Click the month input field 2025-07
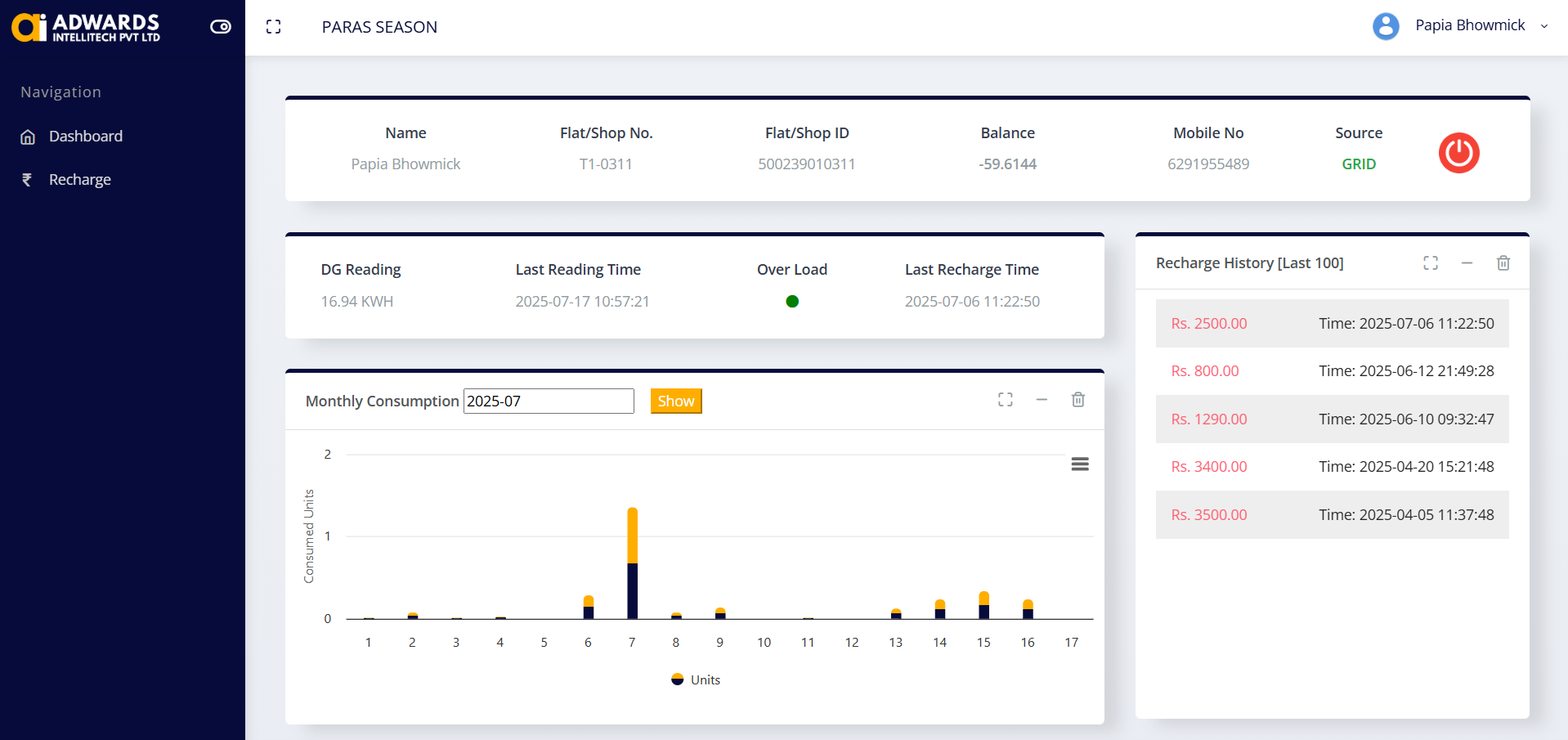 tap(548, 401)
